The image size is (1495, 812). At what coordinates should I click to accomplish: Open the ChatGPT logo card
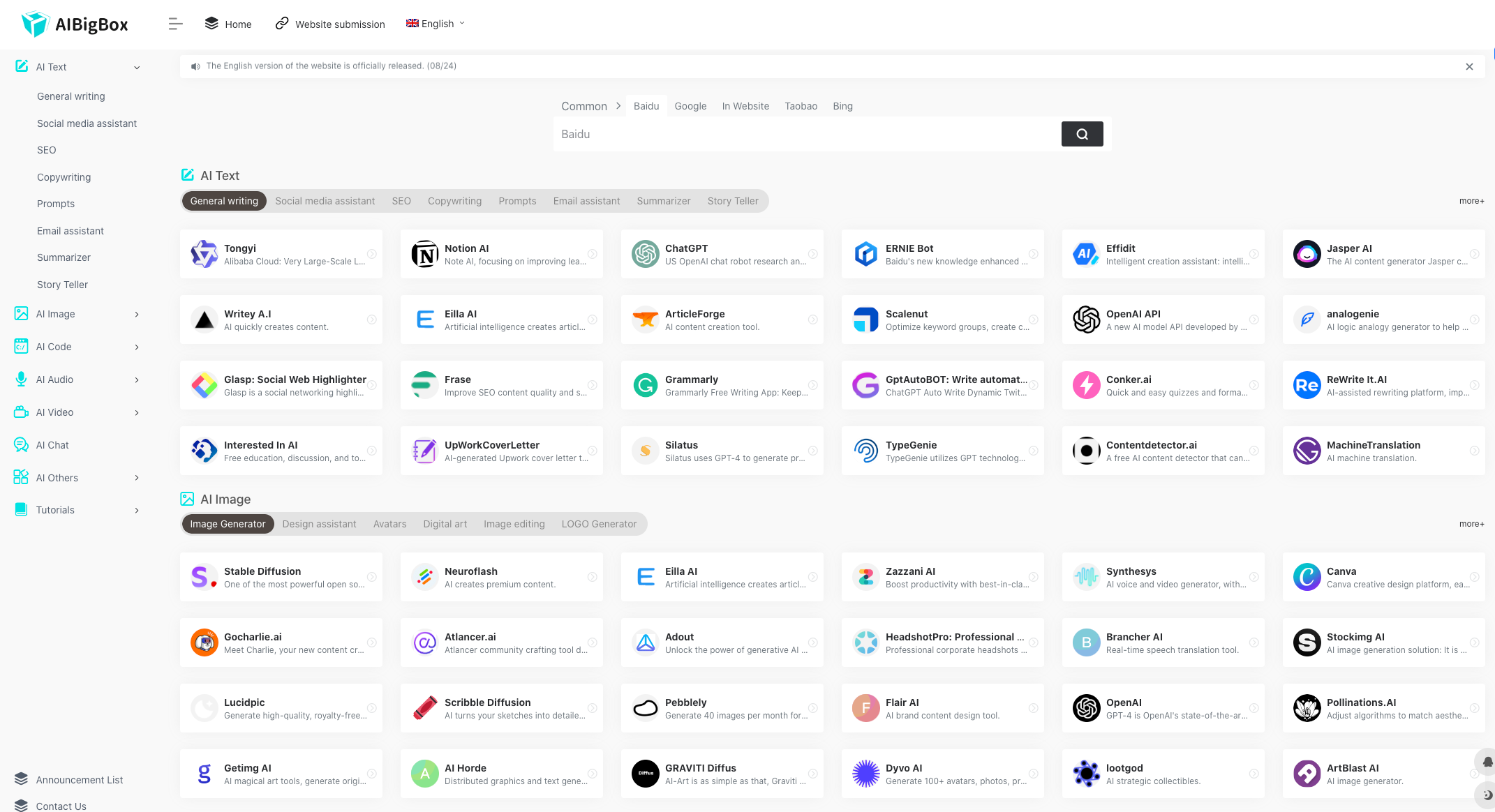point(645,254)
